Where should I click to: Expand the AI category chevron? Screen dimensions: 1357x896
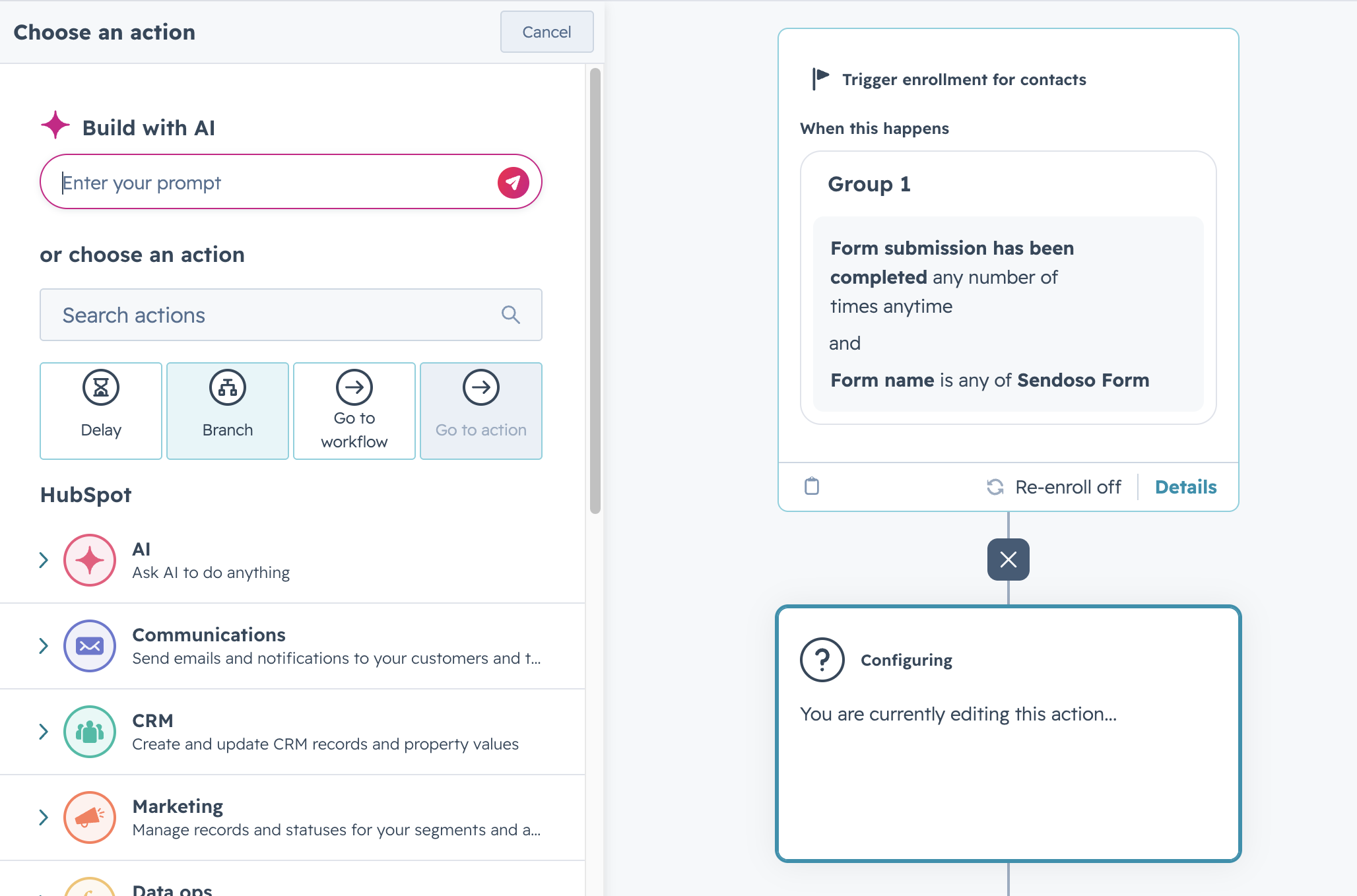pyautogui.click(x=44, y=560)
